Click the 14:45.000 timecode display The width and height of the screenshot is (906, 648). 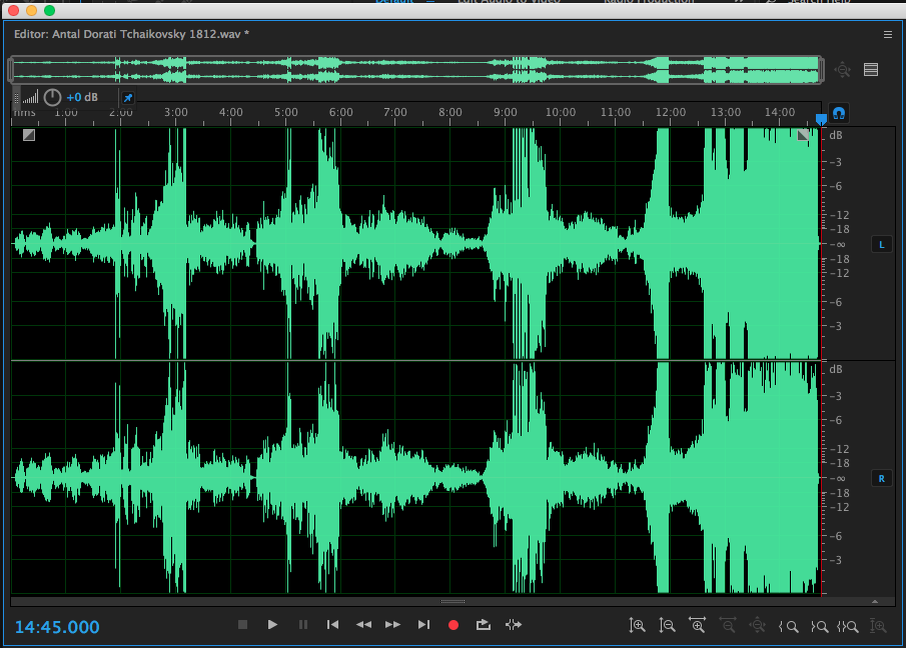(x=57, y=627)
